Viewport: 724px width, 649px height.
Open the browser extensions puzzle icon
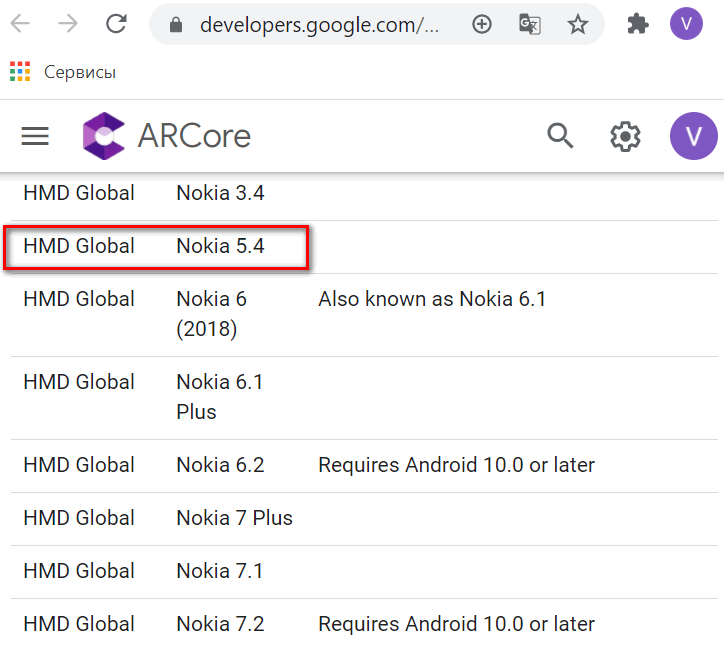click(638, 24)
